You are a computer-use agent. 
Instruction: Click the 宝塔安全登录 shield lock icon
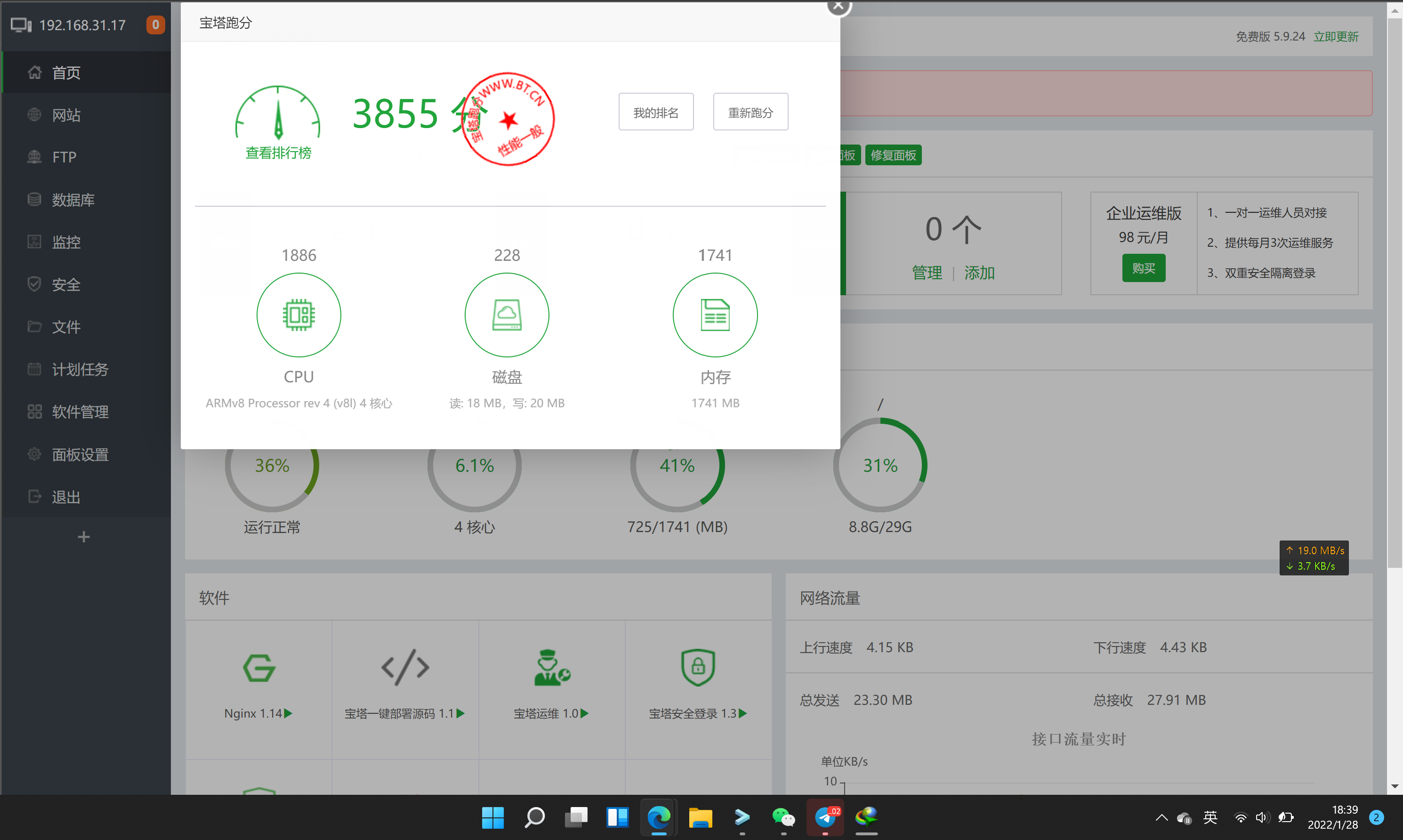[x=698, y=668]
